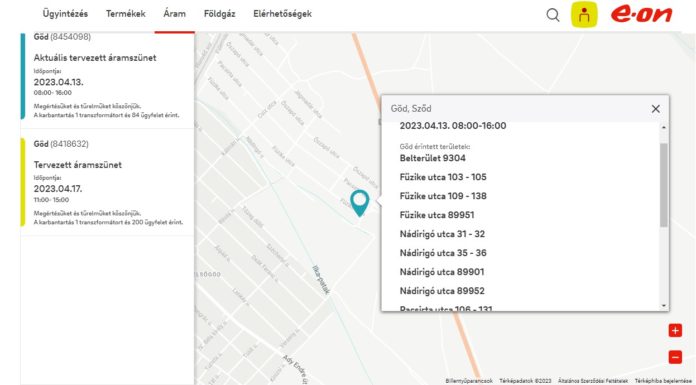Close the Göd, Sződ popup
The width and height of the screenshot is (696, 385).
(656, 109)
